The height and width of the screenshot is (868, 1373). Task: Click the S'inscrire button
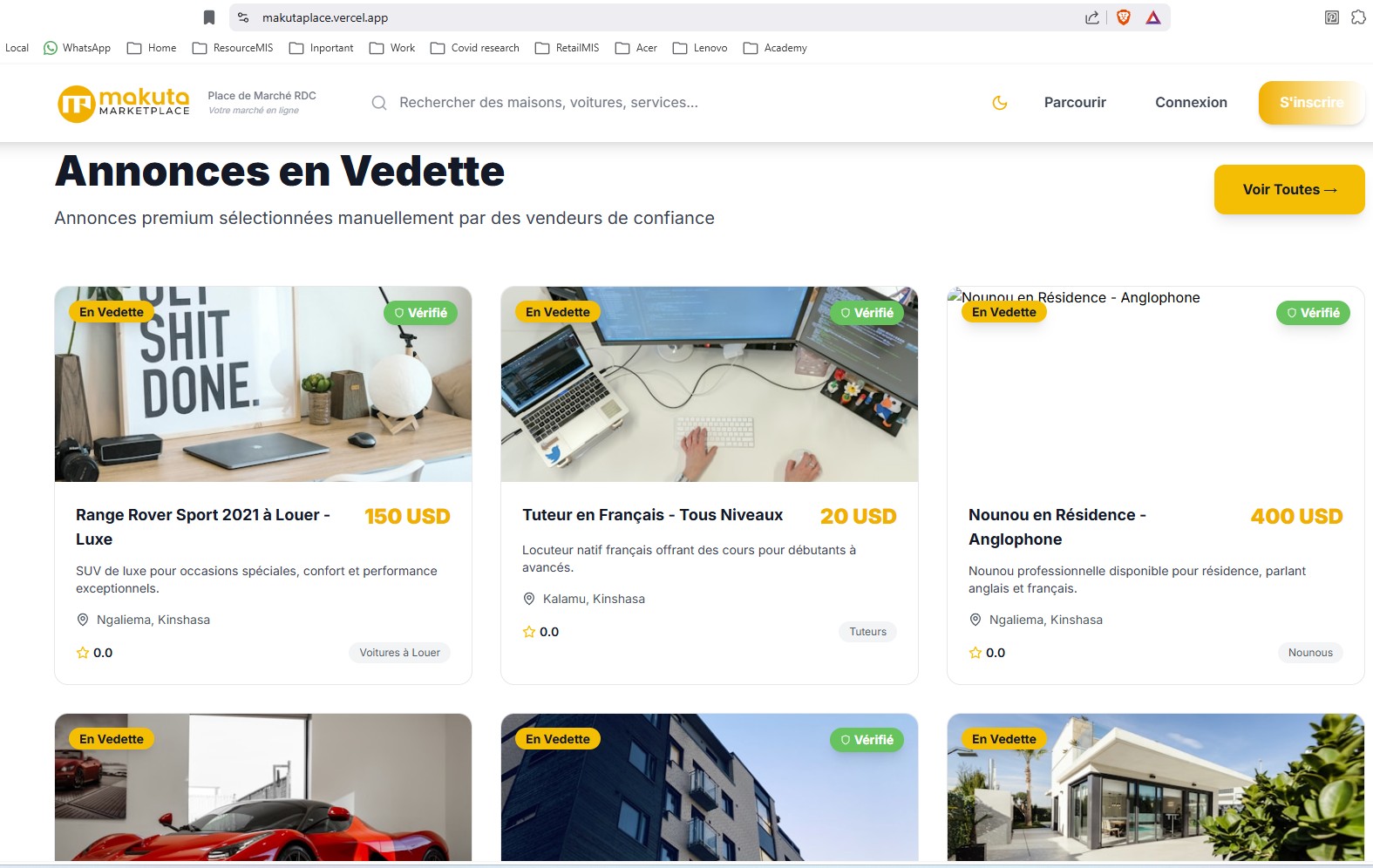pyautogui.click(x=1311, y=103)
